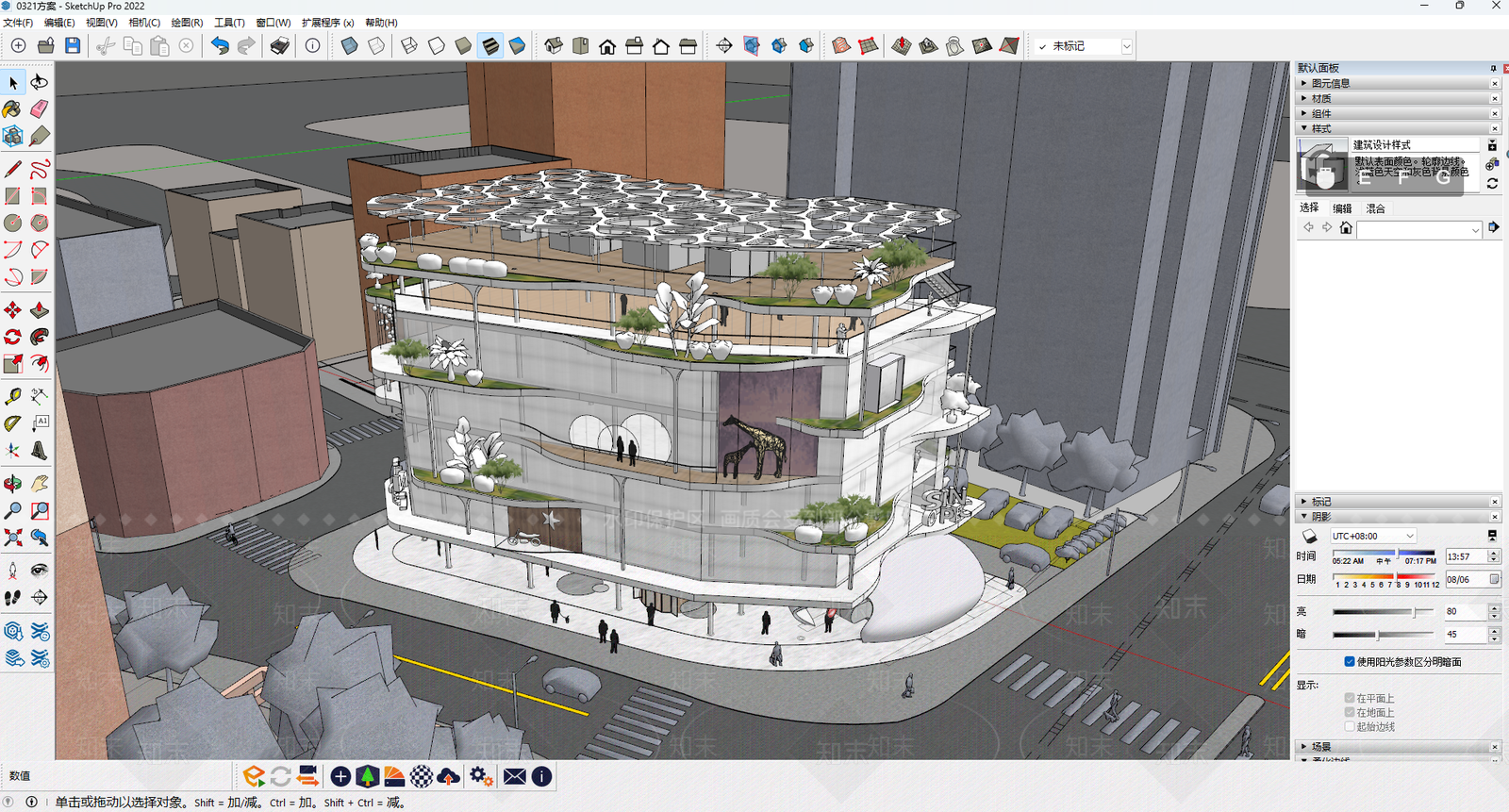This screenshot has width=1509, height=812.
Task: Open Model Info from the toolbar
Action: [313, 45]
